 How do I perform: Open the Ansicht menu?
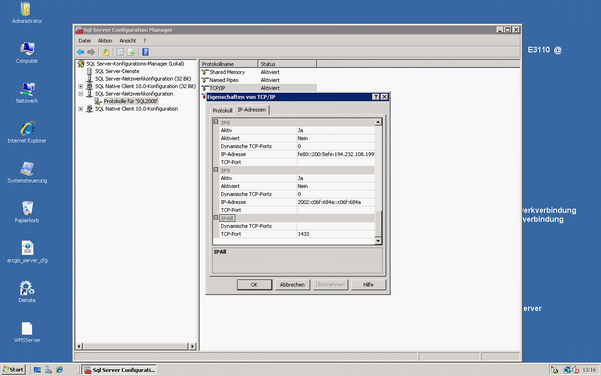click(128, 40)
